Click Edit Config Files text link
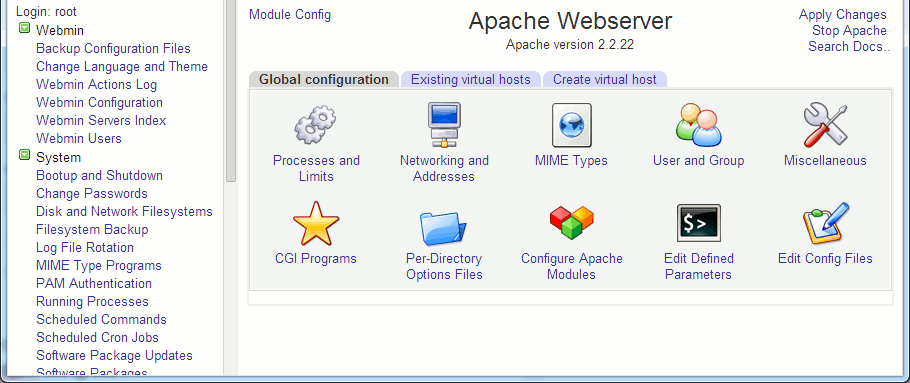This screenshot has width=910, height=383. [x=825, y=258]
